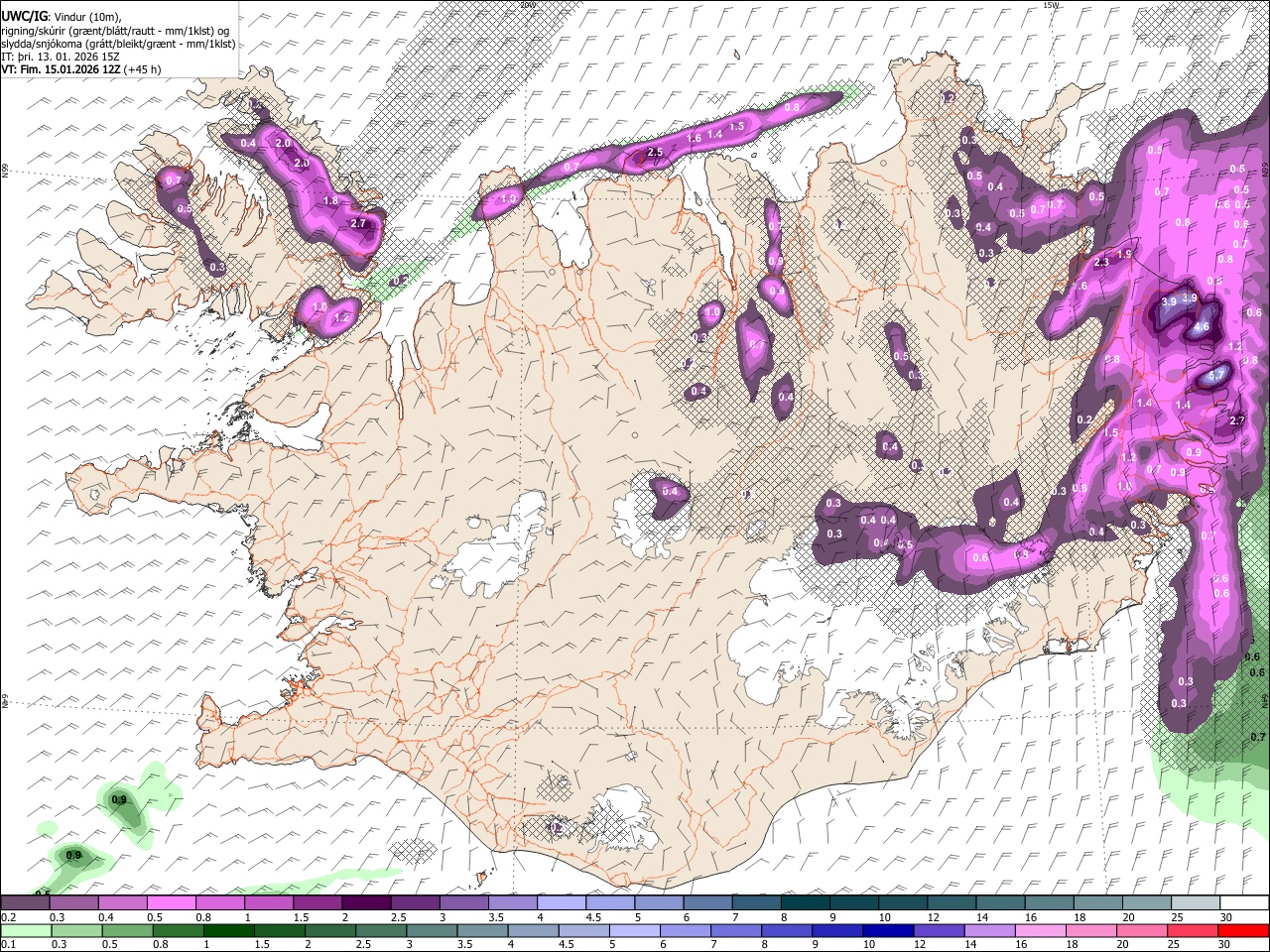Click the '0.1' label of lower rain legend
The image size is (1270, 952).
pyautogui.click(x=8, y=943)
